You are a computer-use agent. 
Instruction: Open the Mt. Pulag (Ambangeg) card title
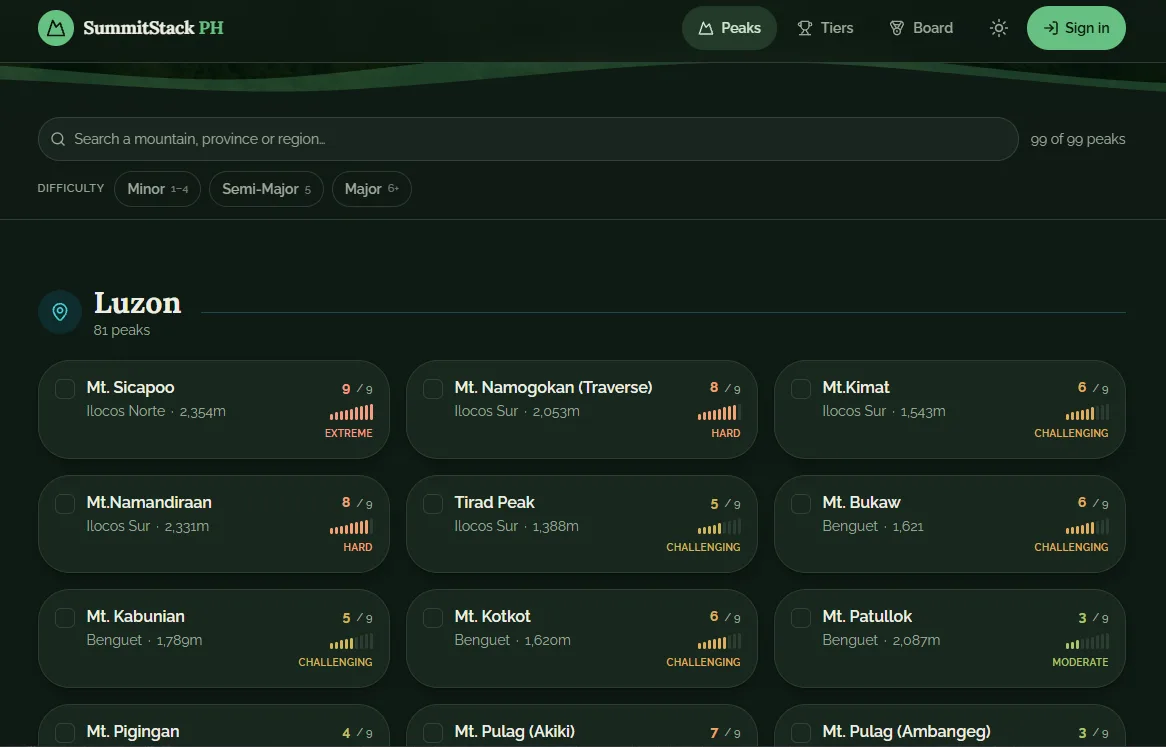coord(906,731)
